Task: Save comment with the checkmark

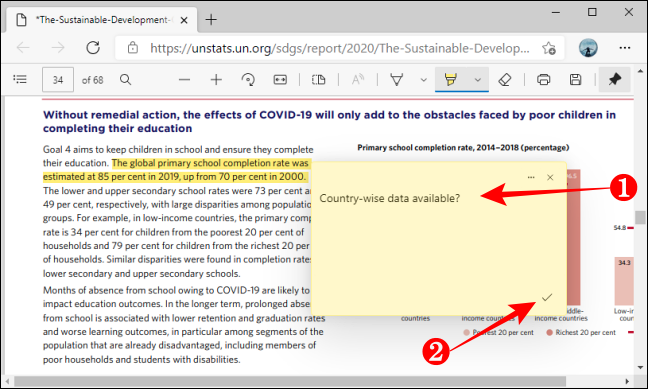Action: [547, 297]
